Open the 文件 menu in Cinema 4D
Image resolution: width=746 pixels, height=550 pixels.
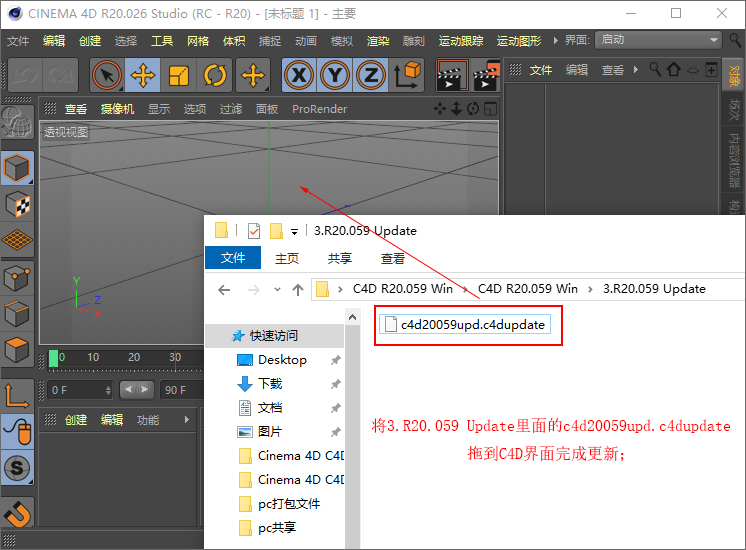coord(18,41)
